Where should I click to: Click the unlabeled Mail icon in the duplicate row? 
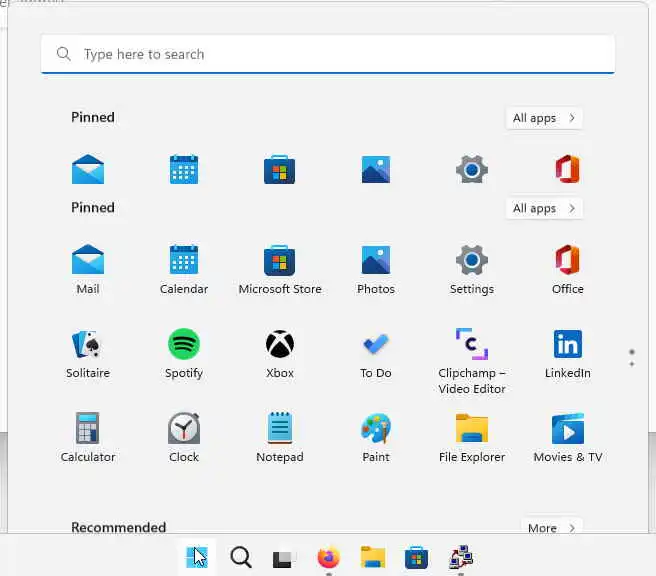point(88,169)
